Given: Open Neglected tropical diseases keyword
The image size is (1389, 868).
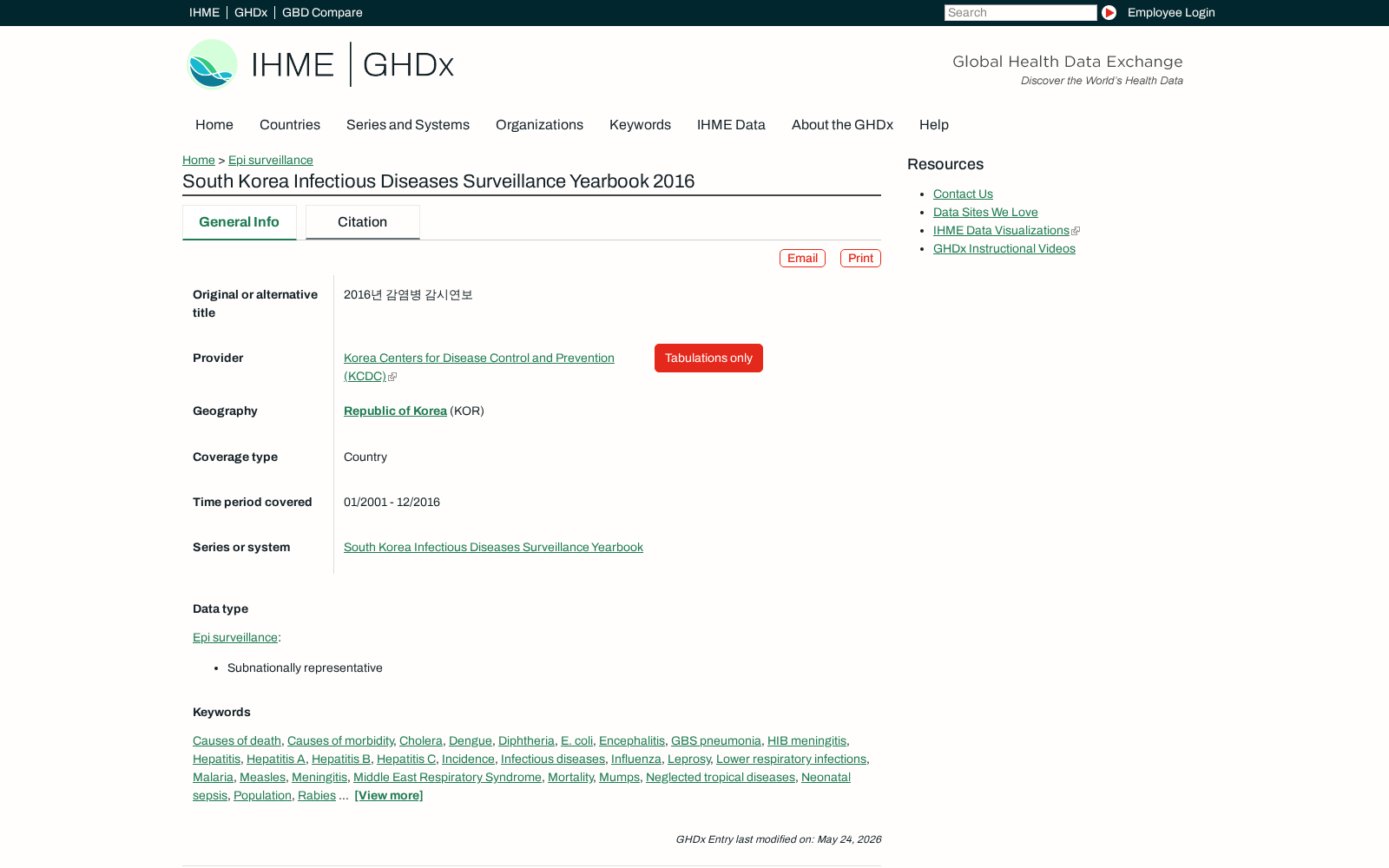Looking at the screenshot, I should pyautogui.click(x=721, y=777).
